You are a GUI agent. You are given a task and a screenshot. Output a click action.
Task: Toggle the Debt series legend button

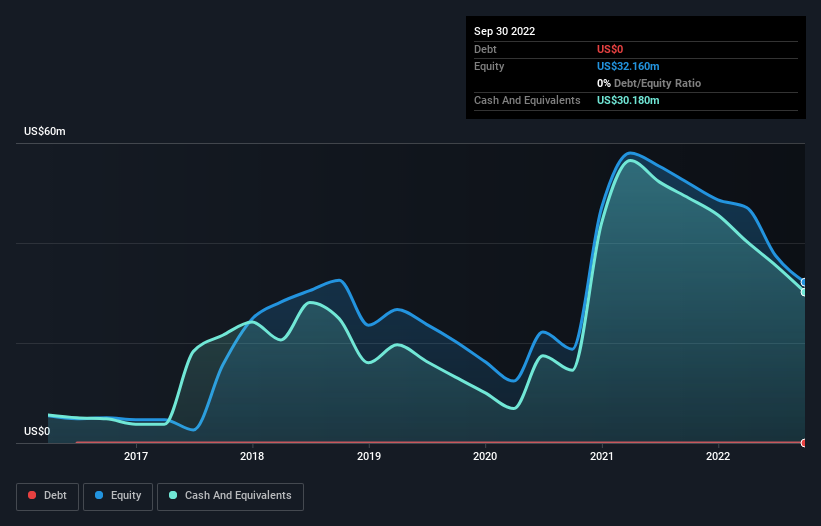48,496
